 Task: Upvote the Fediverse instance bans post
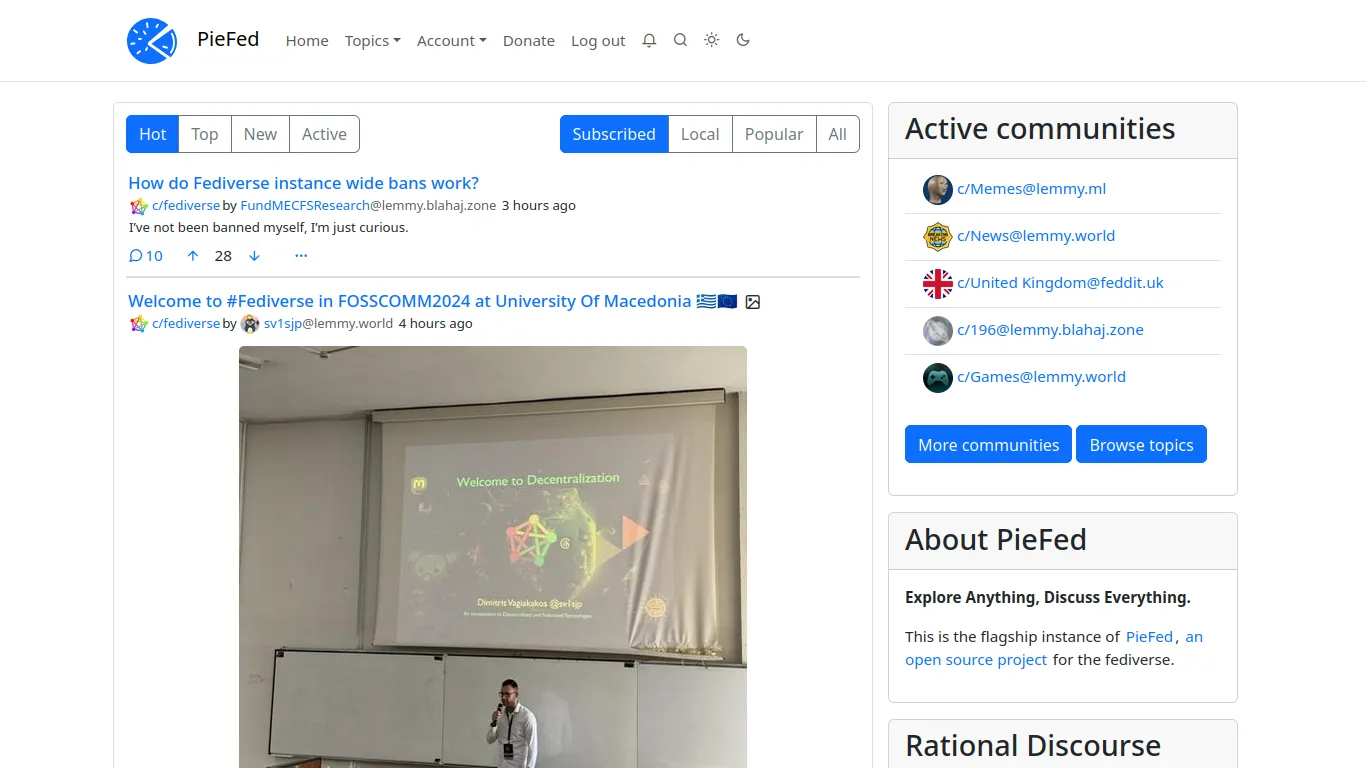192,256
